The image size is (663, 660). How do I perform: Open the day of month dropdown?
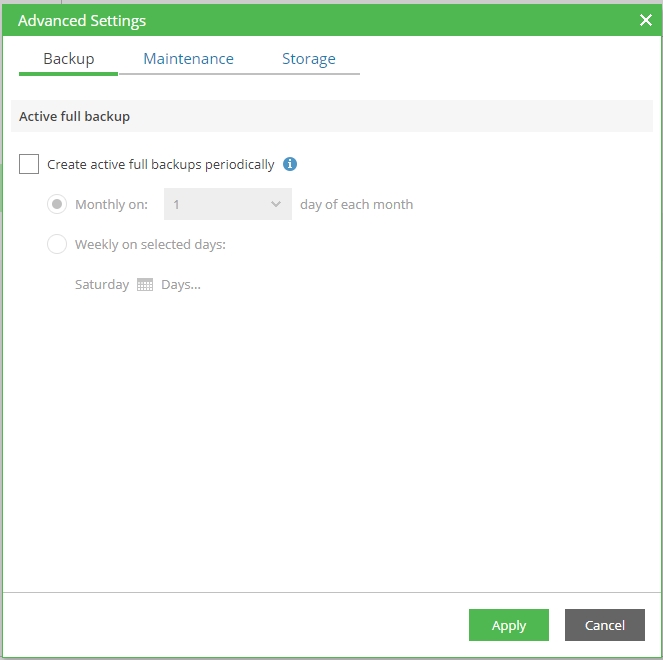[227, 204]
